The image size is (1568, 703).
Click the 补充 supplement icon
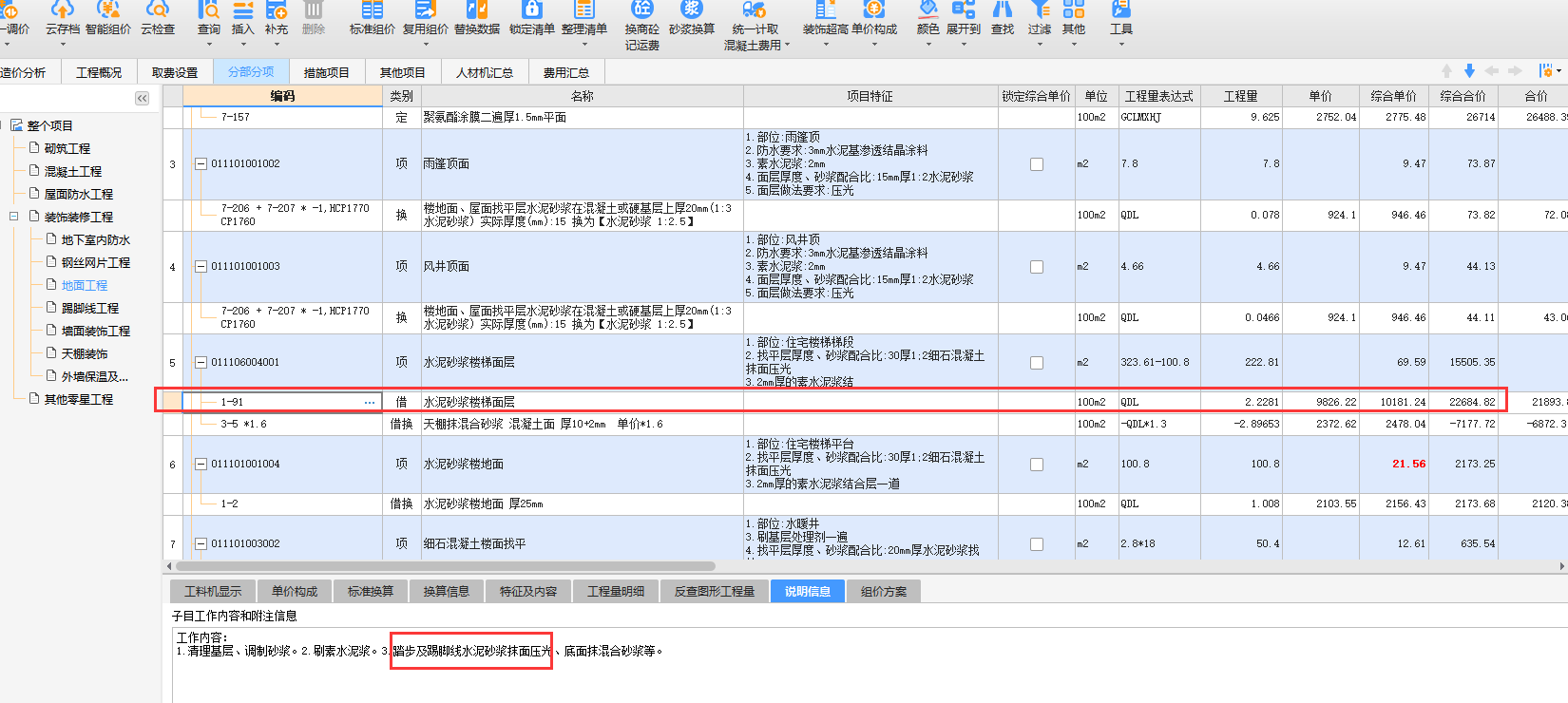pos(277,9)
